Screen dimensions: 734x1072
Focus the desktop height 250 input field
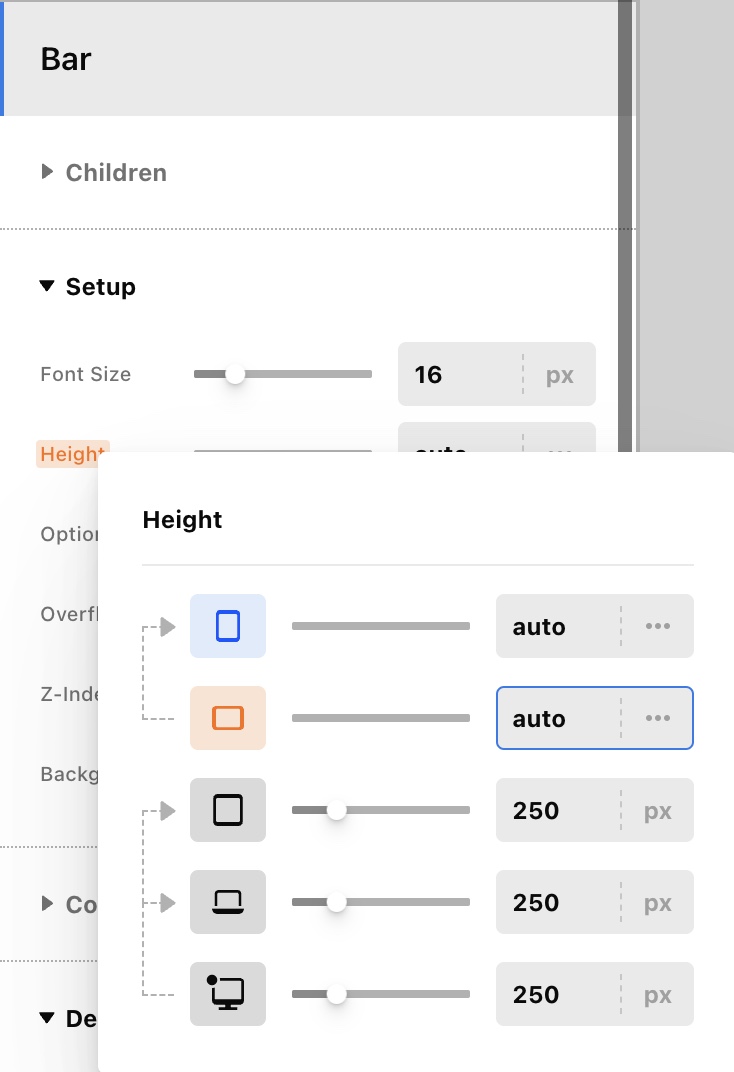(x=556, y=995)
